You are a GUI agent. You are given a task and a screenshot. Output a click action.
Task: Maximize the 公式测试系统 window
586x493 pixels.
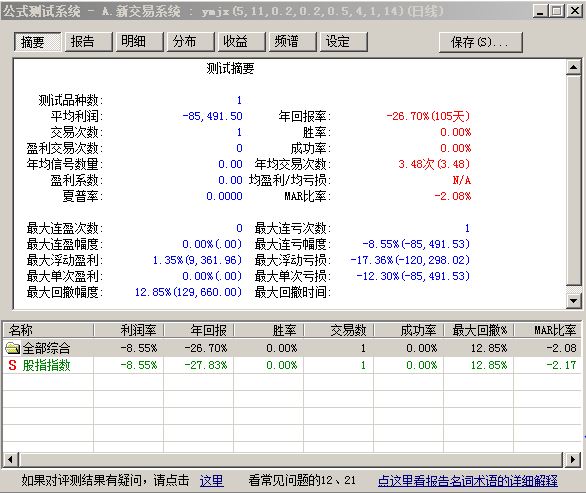pyautogui.click(x=556, y=11)
